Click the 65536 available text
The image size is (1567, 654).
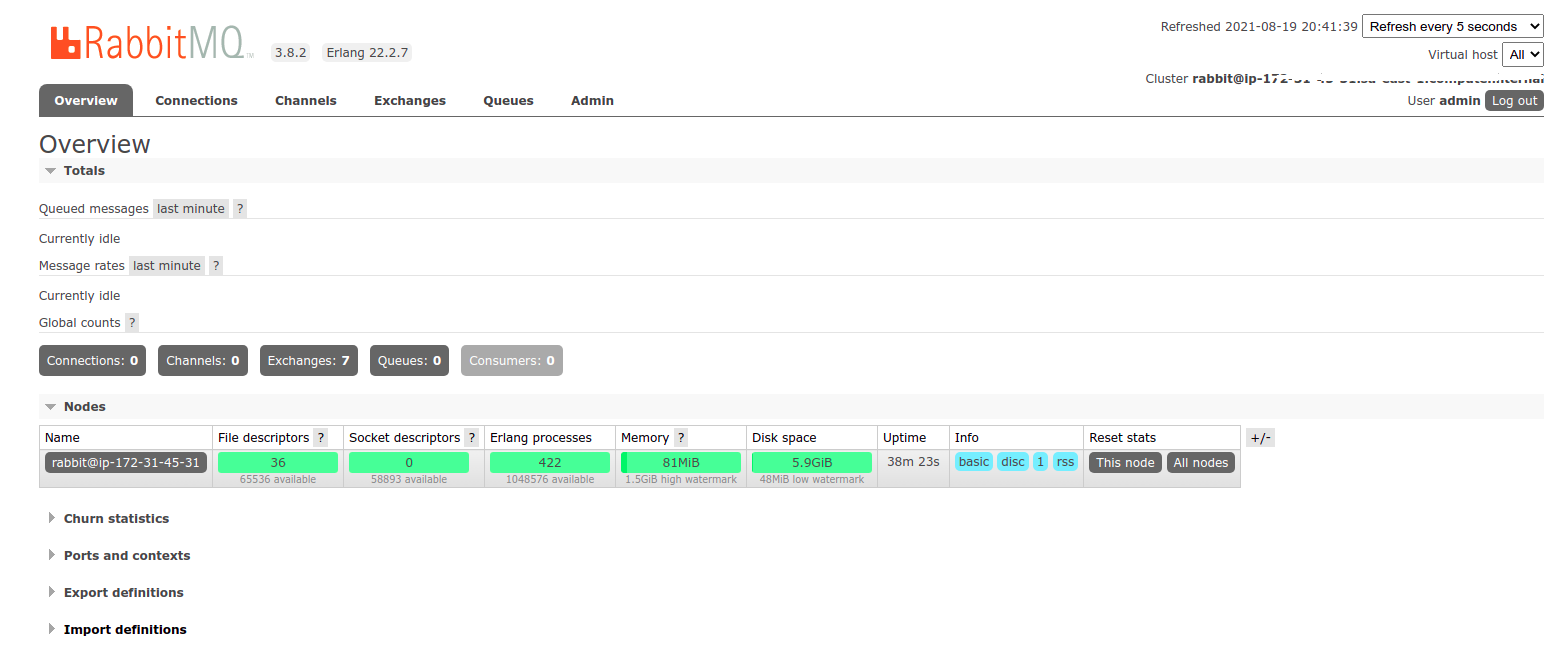[278, 480]
